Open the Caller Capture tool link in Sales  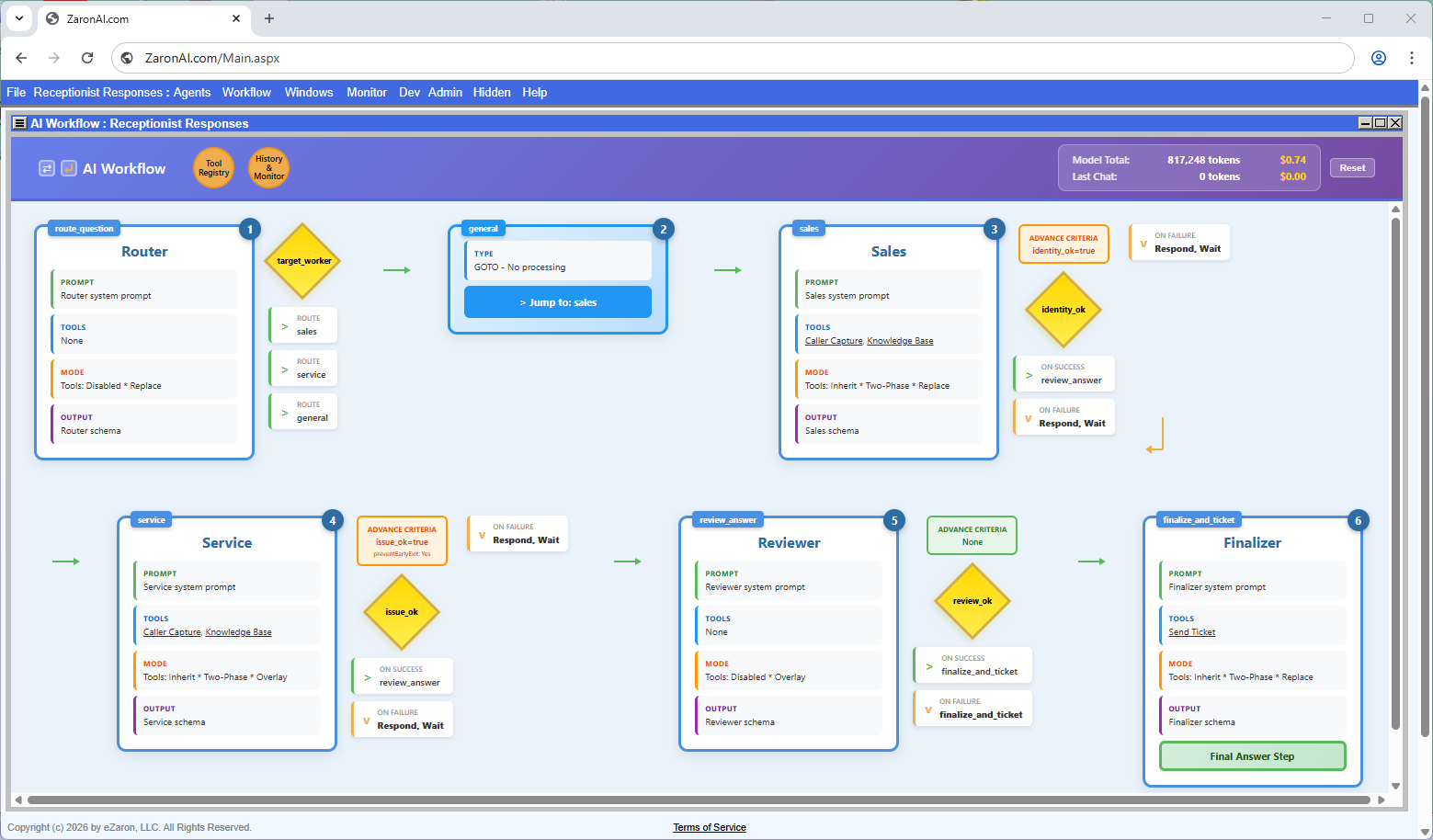pyautogui.click(x=834, y=341)
